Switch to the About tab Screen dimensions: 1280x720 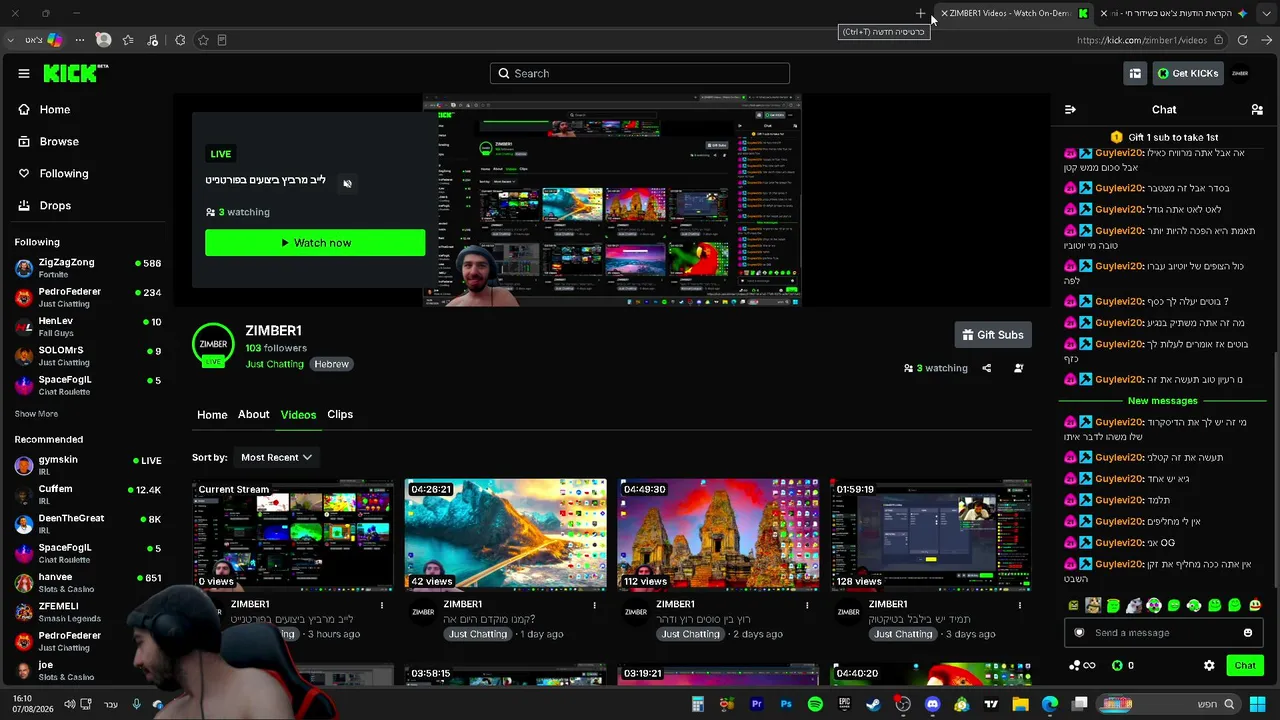[x=253, y=414]
